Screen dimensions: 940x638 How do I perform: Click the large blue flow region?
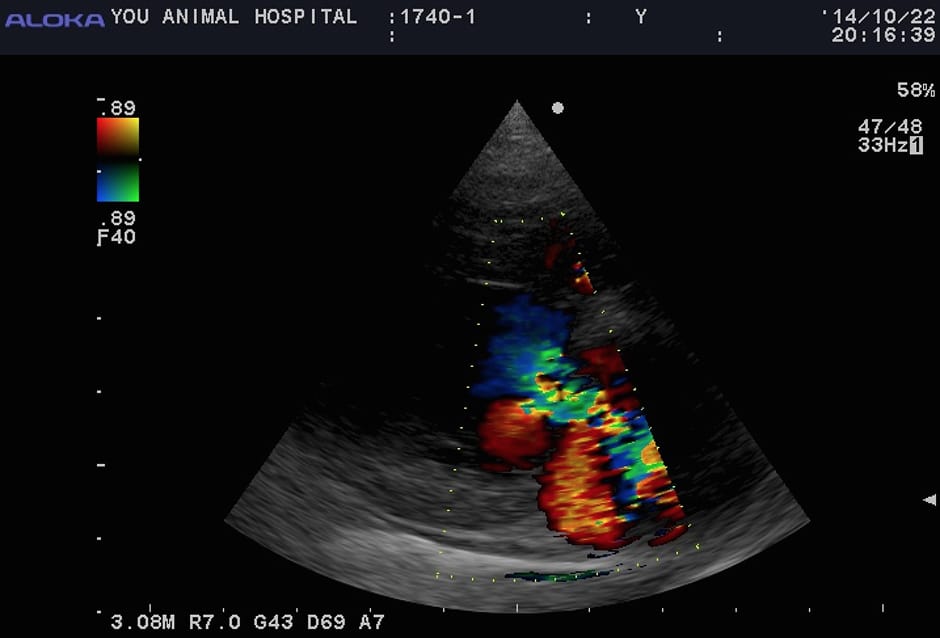pos(520,348)
